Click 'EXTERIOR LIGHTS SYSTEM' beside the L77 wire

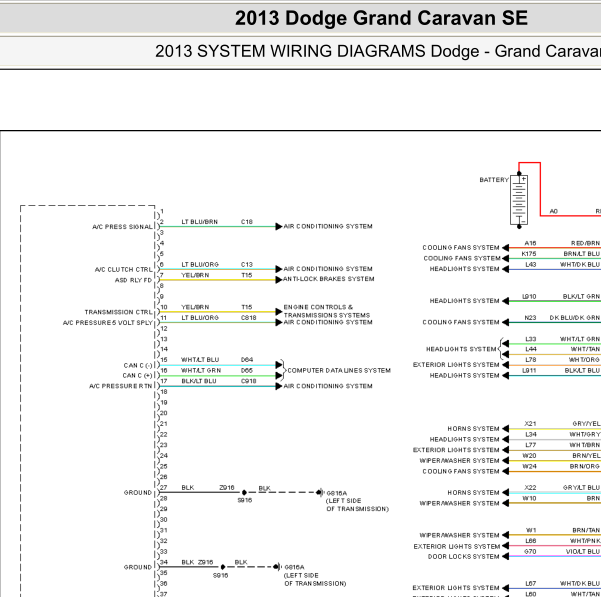(456, 450)
